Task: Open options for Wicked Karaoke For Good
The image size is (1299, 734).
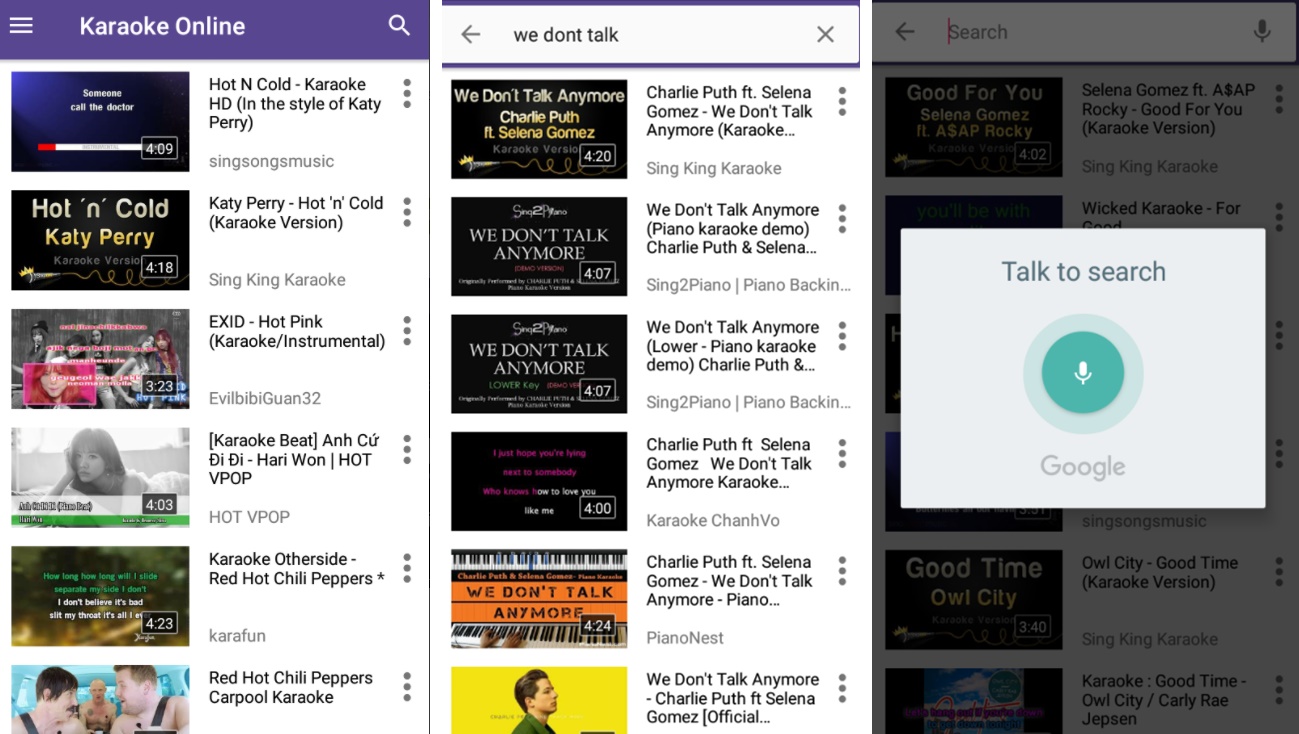Action: pyautogui.click(x=1279, y=216)
